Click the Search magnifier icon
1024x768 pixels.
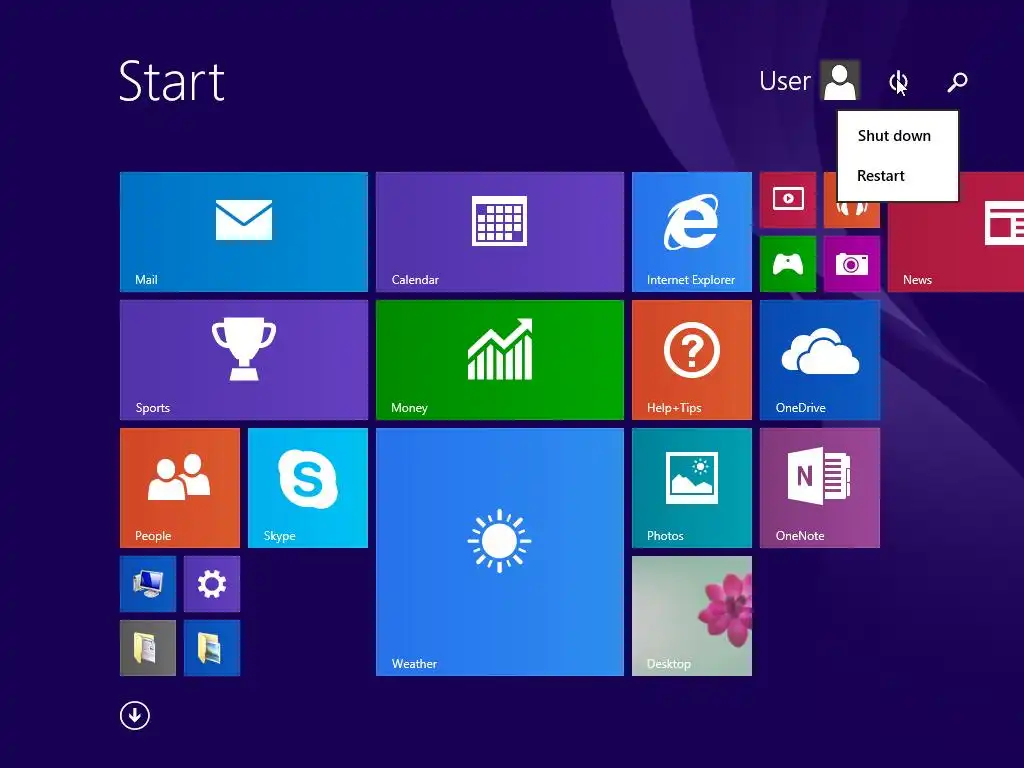[957, 82]
